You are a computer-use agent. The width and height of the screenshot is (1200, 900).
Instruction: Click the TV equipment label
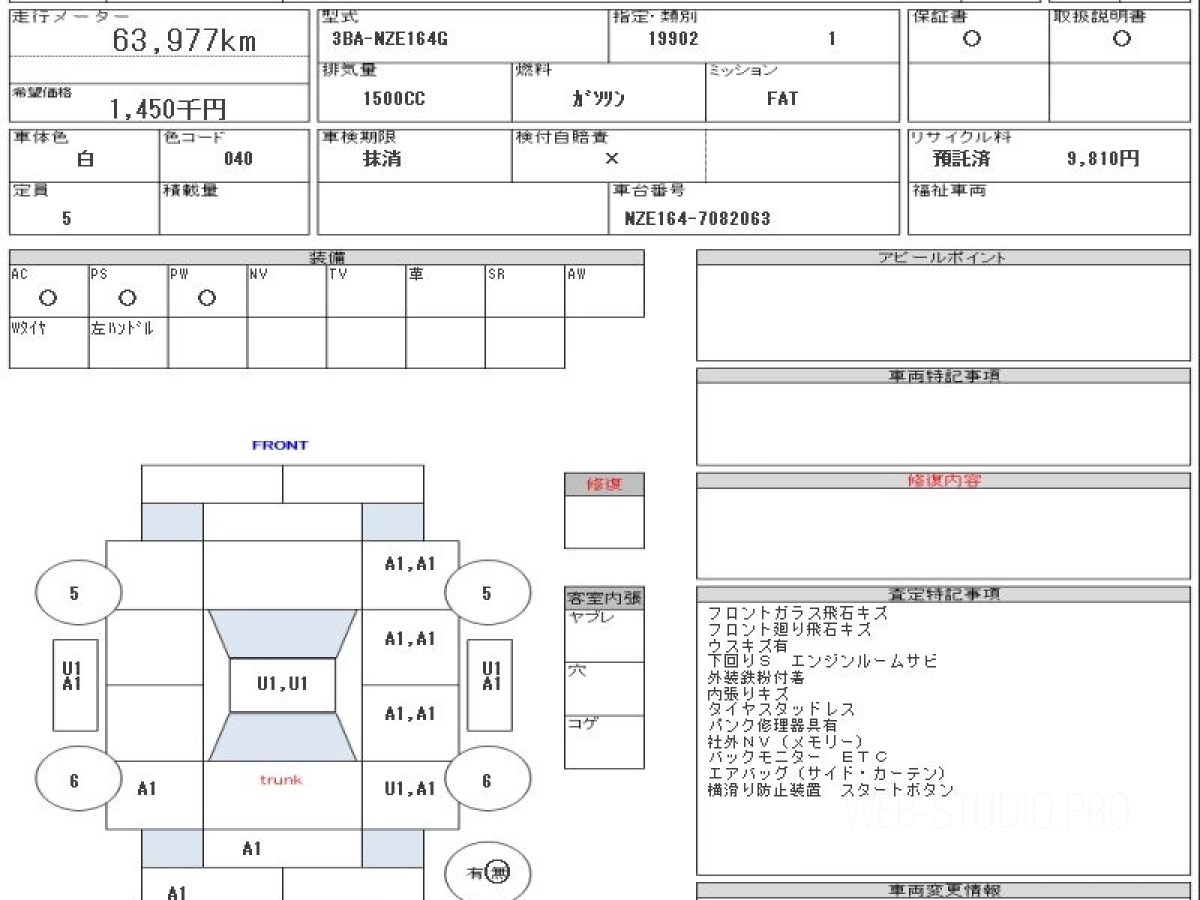click(338, 274)
